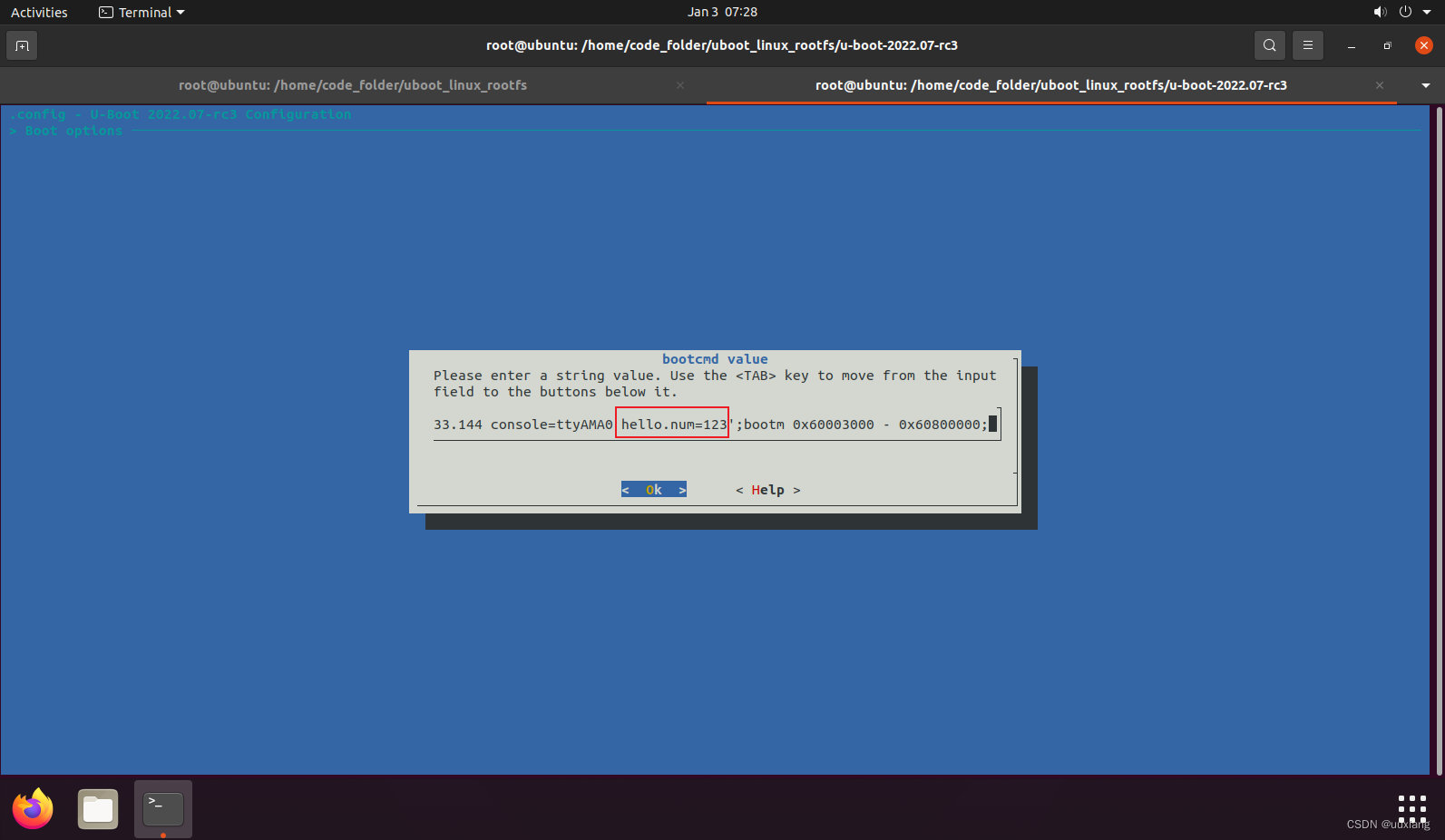
Task: Close the terminal window
Action: click(1423, 45)
